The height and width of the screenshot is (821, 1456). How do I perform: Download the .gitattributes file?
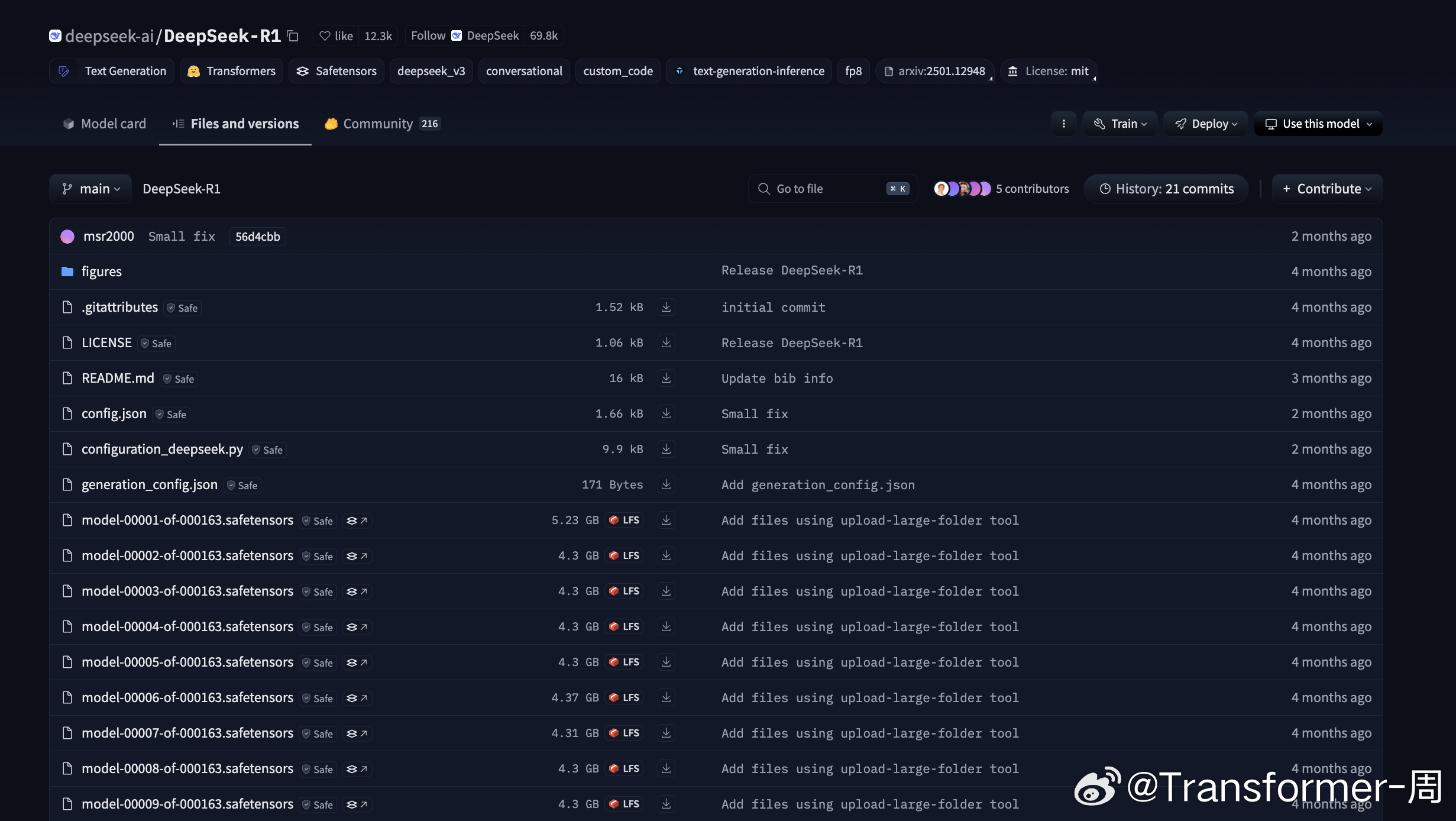click(x=666, y=307)
